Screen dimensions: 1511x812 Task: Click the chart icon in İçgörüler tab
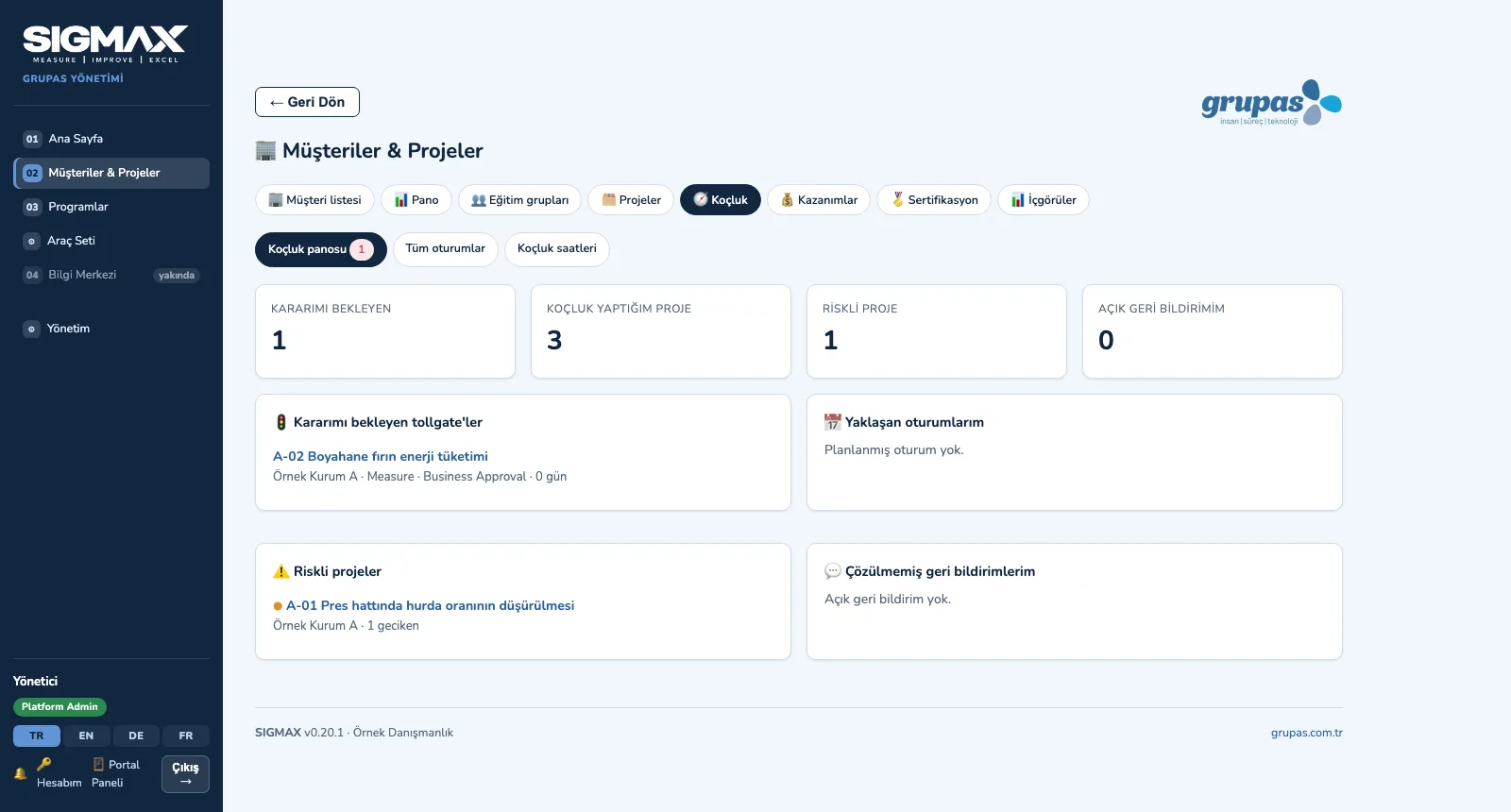tap(1018, 200)
